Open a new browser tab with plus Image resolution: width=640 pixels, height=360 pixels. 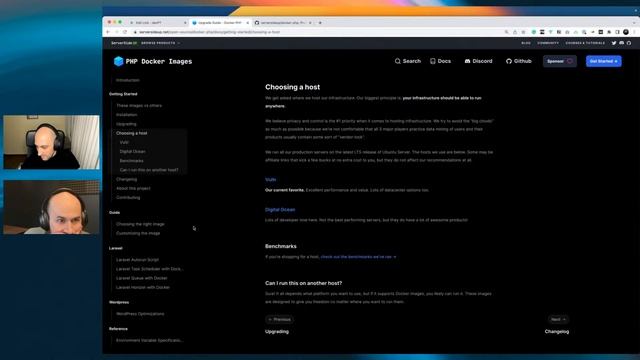tap(320, 23)
